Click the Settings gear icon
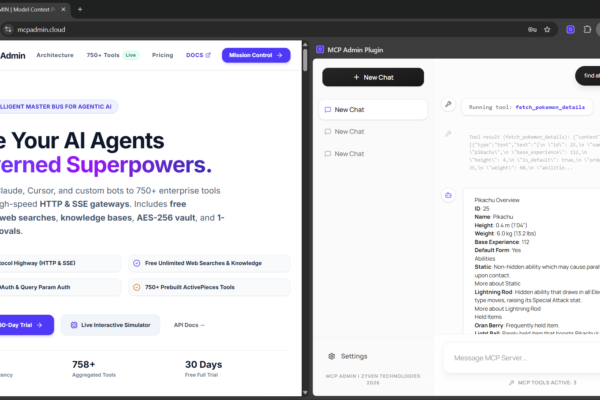This screenshot has width=600, height=400. point(332,356)
